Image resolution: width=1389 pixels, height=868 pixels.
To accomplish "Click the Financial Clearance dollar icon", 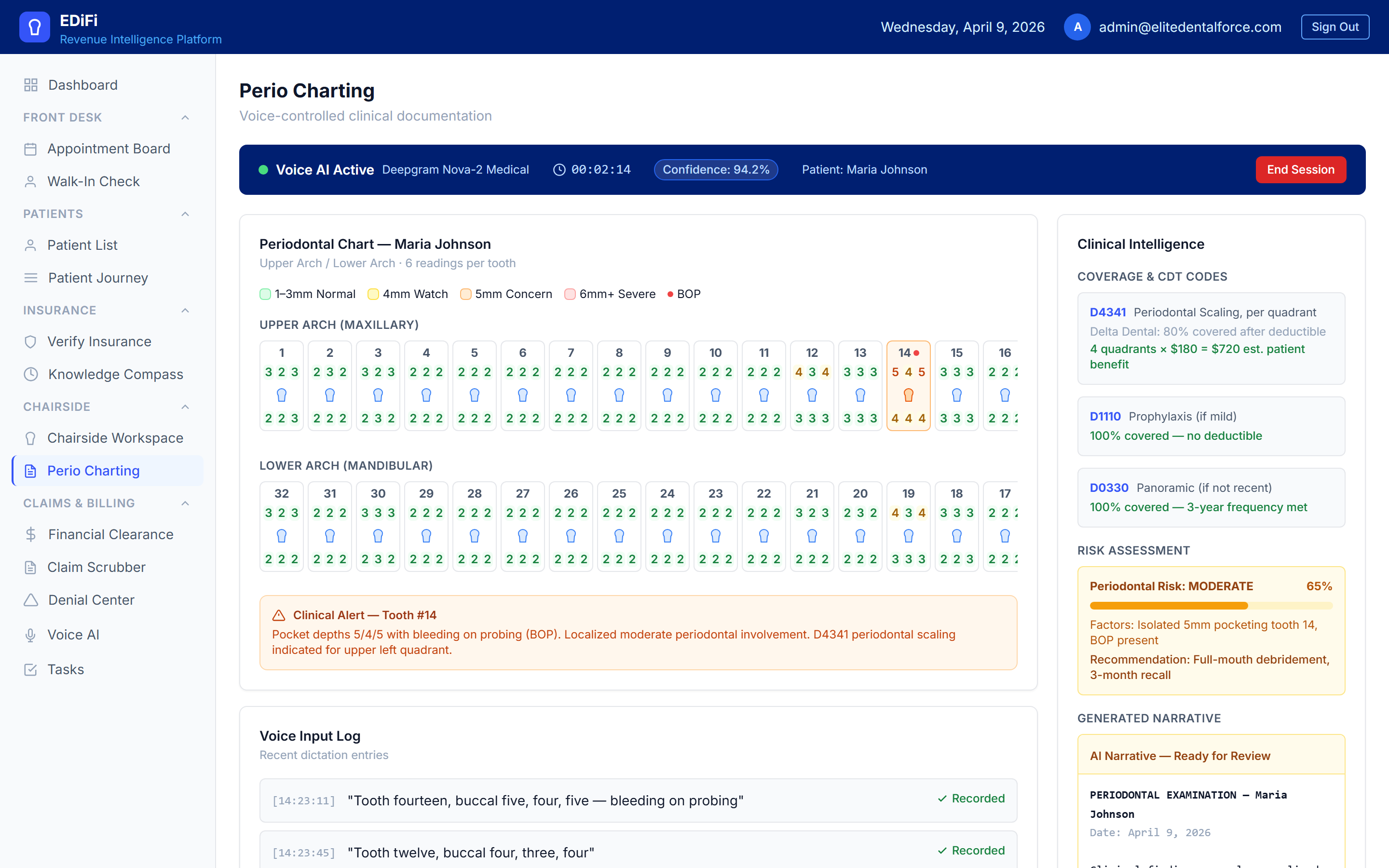I will pyautogui.click(x=30, y=534).
